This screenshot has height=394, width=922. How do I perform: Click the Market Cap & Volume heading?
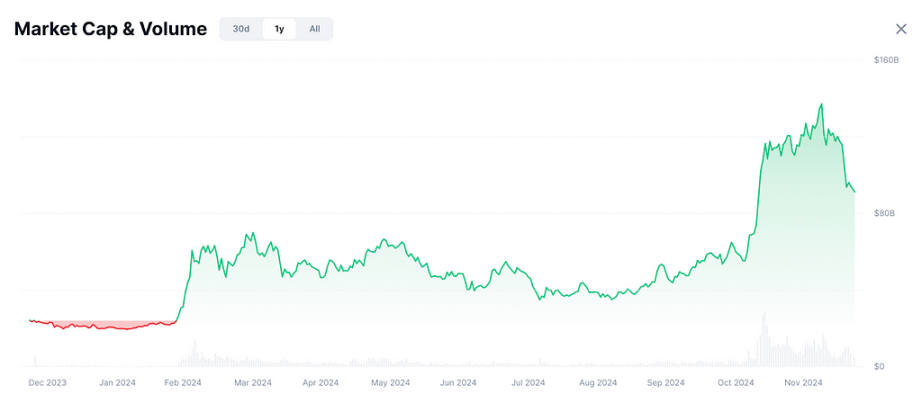pos(111,29)
